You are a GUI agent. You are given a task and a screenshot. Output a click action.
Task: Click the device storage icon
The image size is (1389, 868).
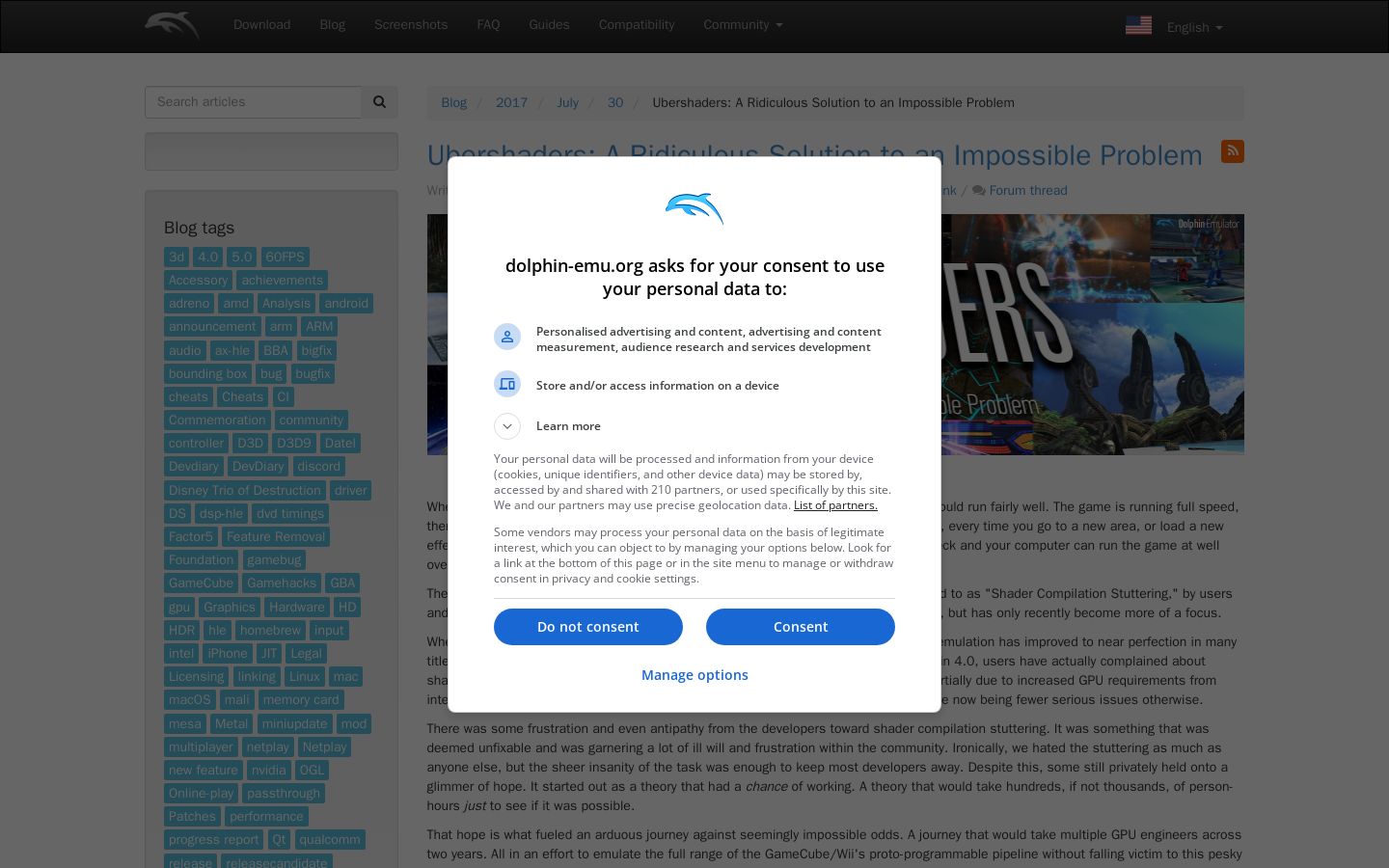(507, 384)
